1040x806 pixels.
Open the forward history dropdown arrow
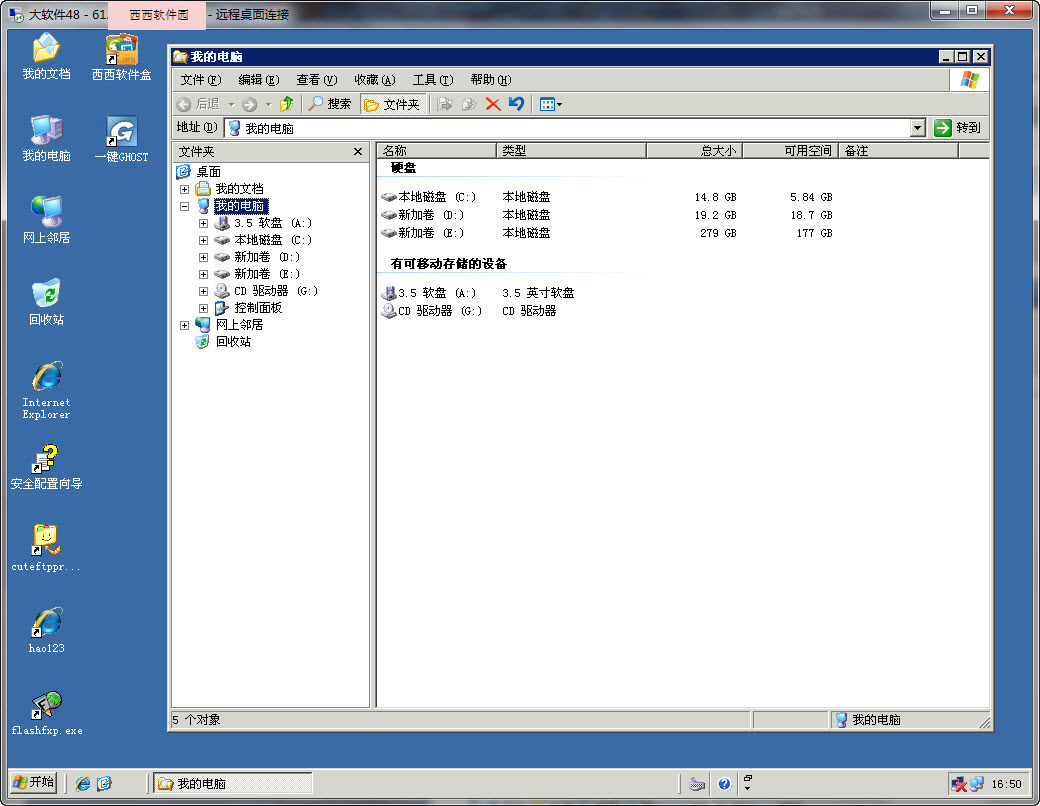click(x=269, y=104)
